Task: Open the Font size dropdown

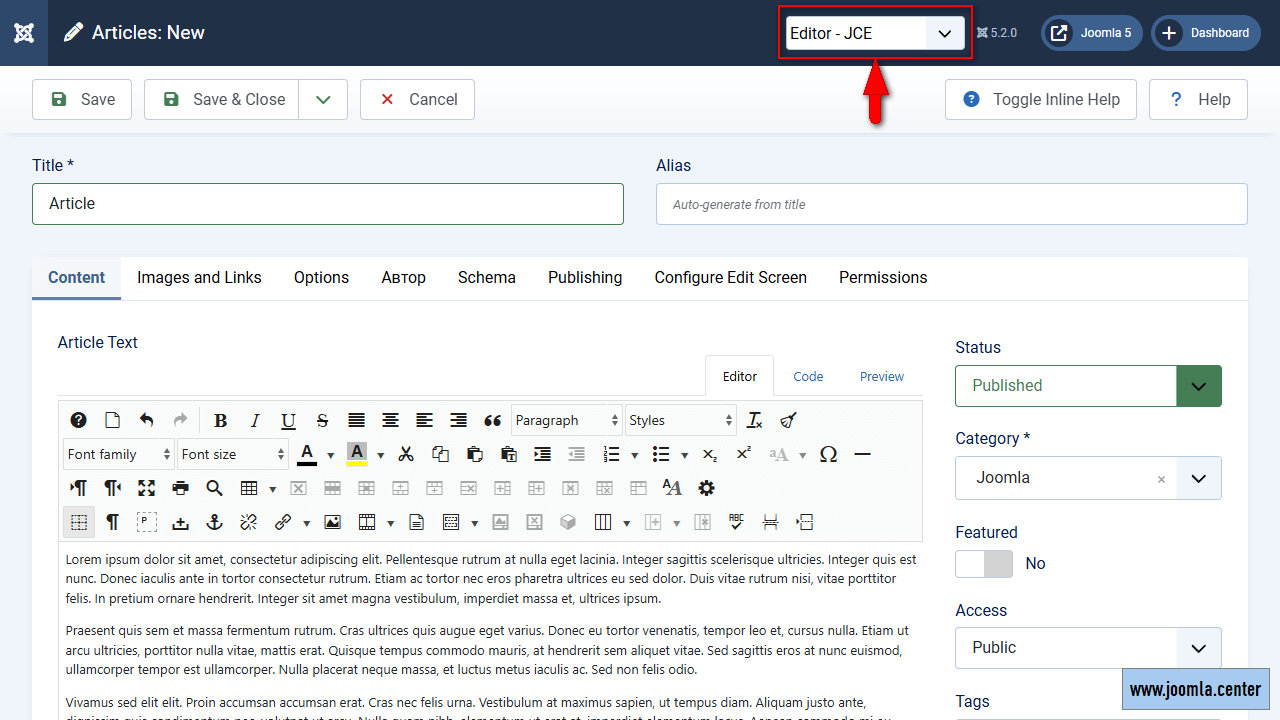Action: pyautogui.click(x=233, y=454)
